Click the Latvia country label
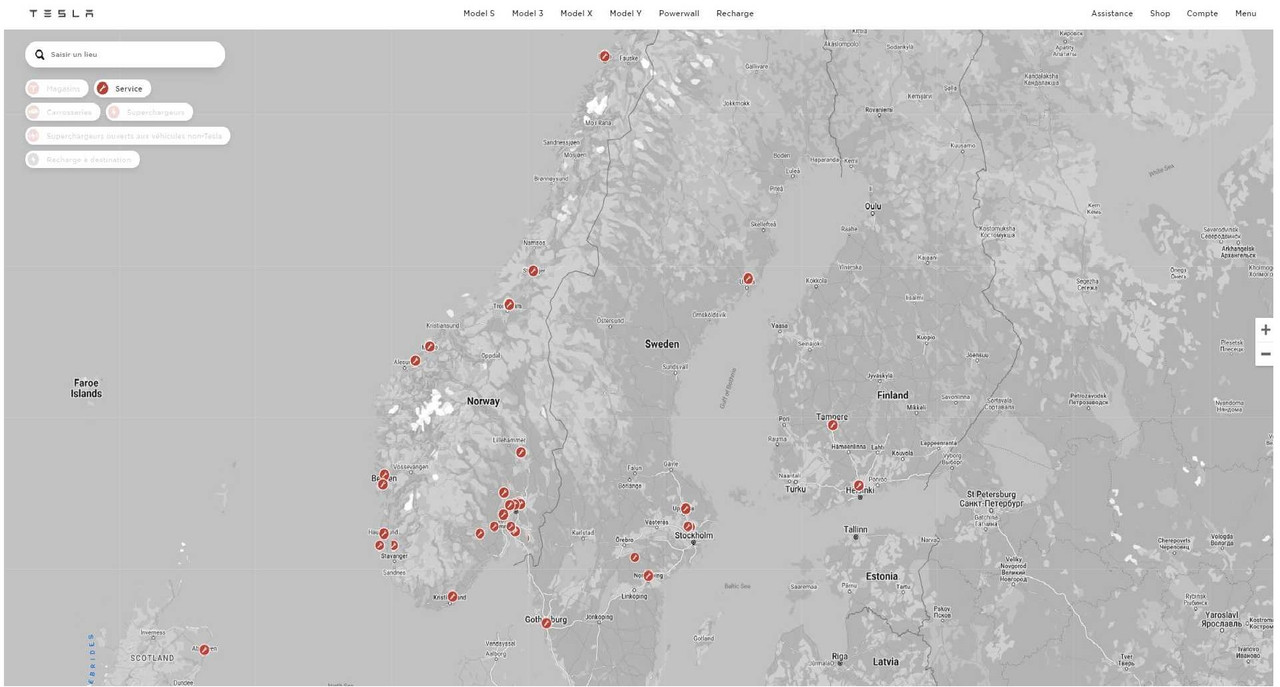1280x687 pixels. pos(885,661)
